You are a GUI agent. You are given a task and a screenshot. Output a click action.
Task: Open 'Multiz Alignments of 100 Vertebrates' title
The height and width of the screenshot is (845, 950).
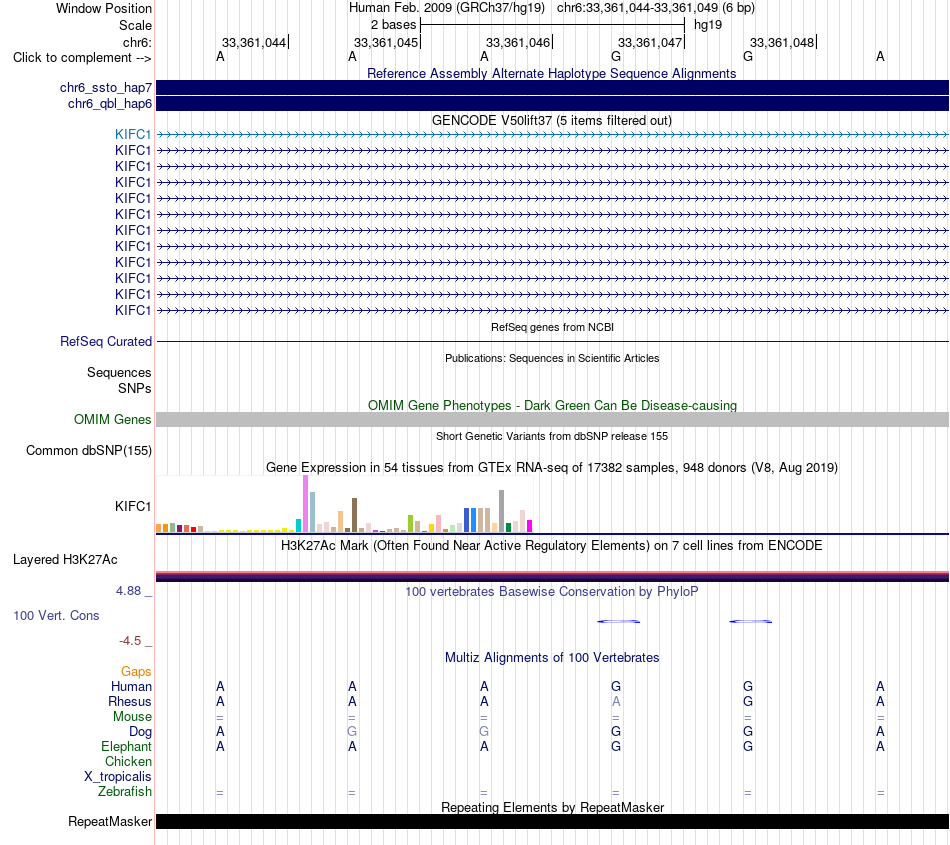pos(552,657)
